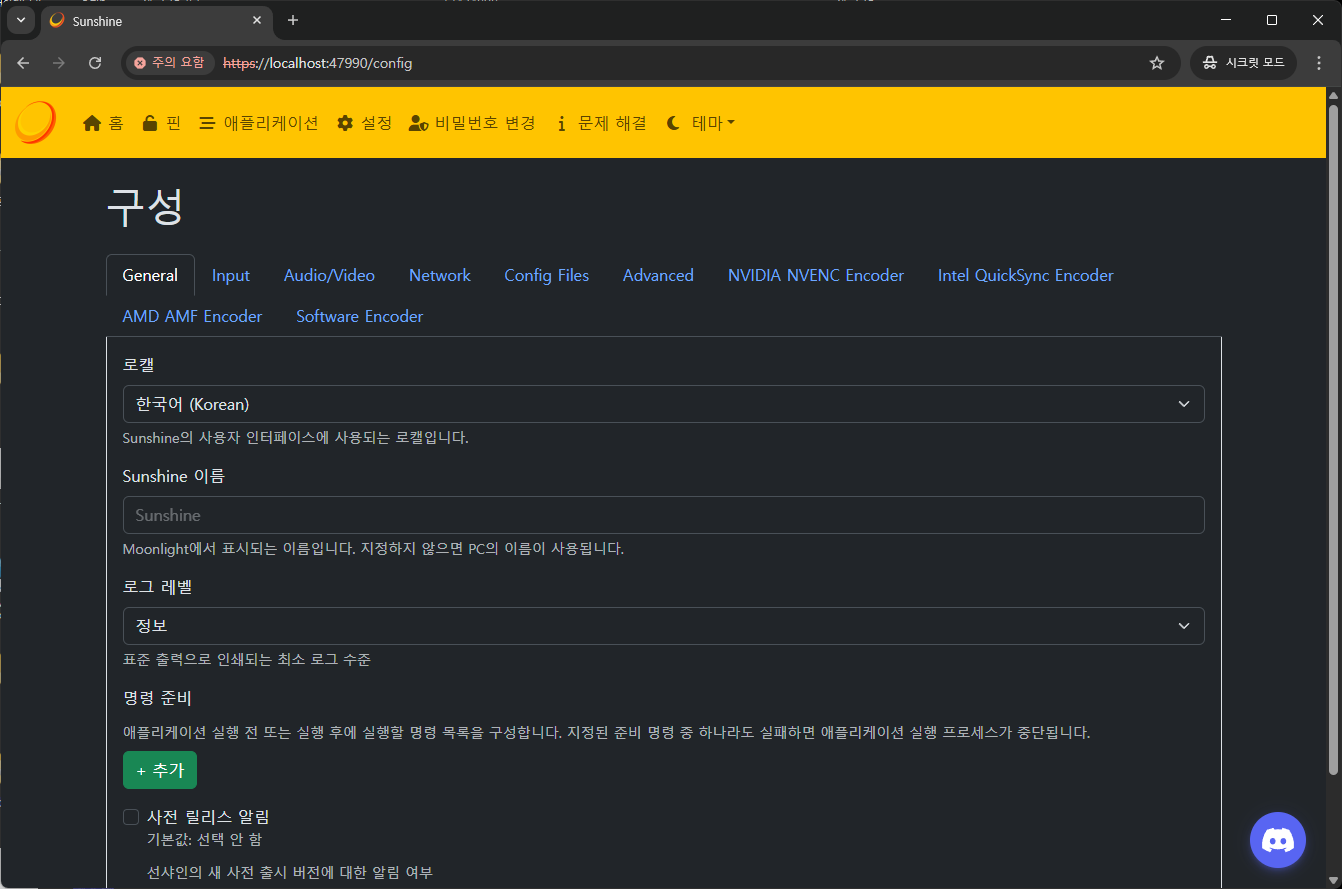This screenshot has height=889, width=1342.
Task: Open the AMD AMF Encoder tab
Action: pyautogui.click(x=192, y=316)
